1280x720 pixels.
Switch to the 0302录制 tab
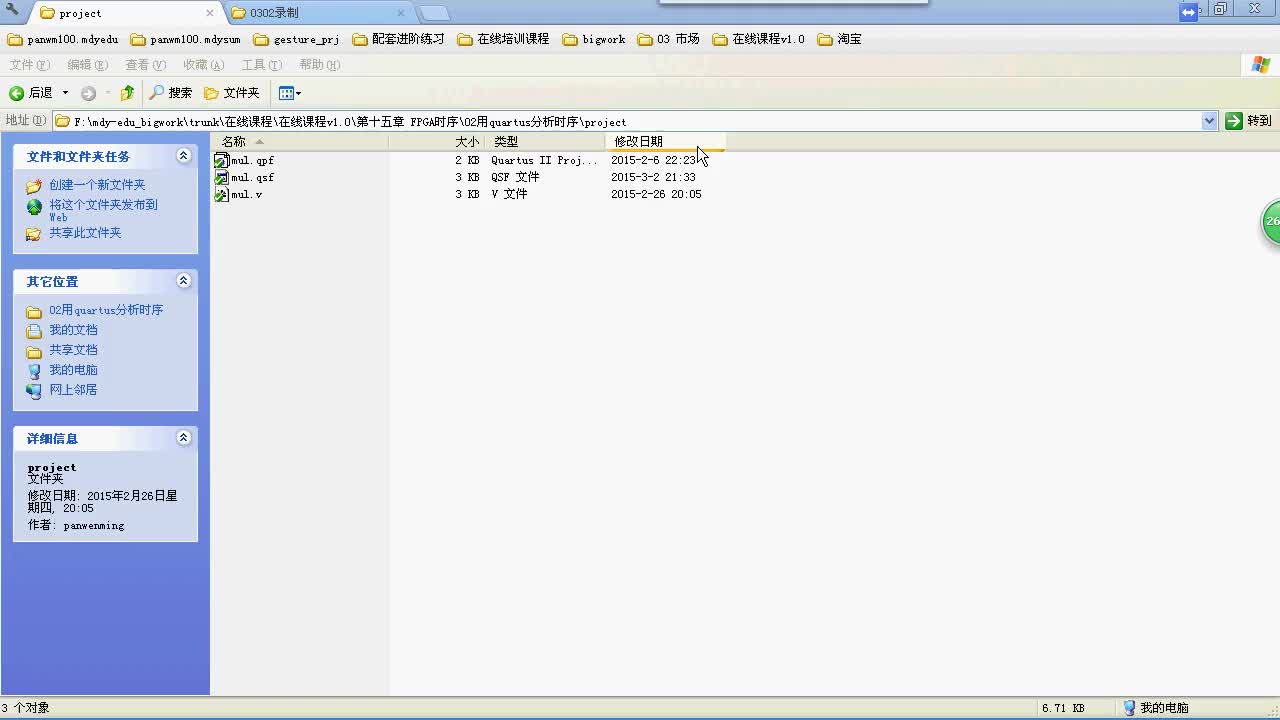pos(318,13)
